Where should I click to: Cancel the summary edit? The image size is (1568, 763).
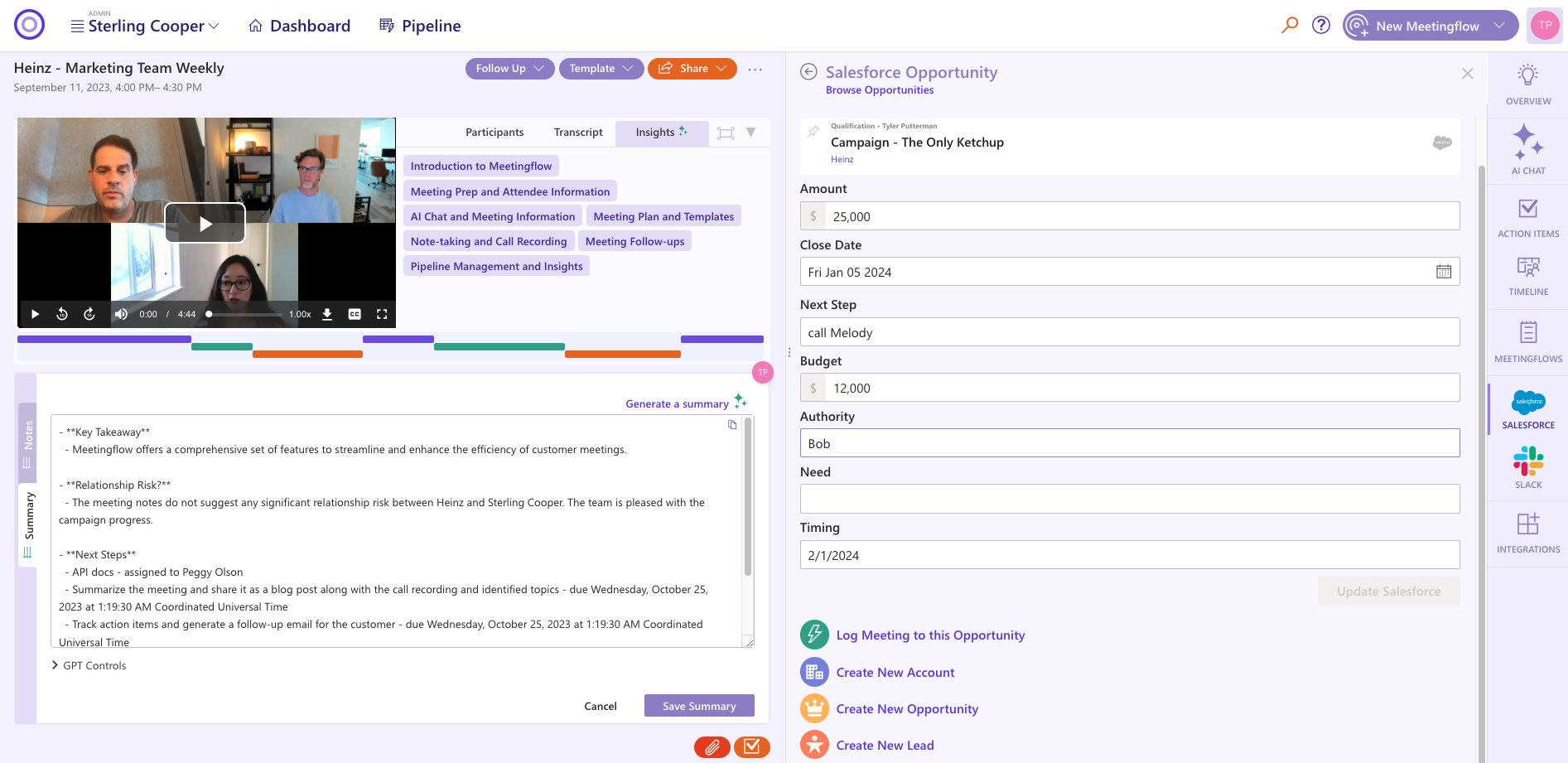coord(601,706)
